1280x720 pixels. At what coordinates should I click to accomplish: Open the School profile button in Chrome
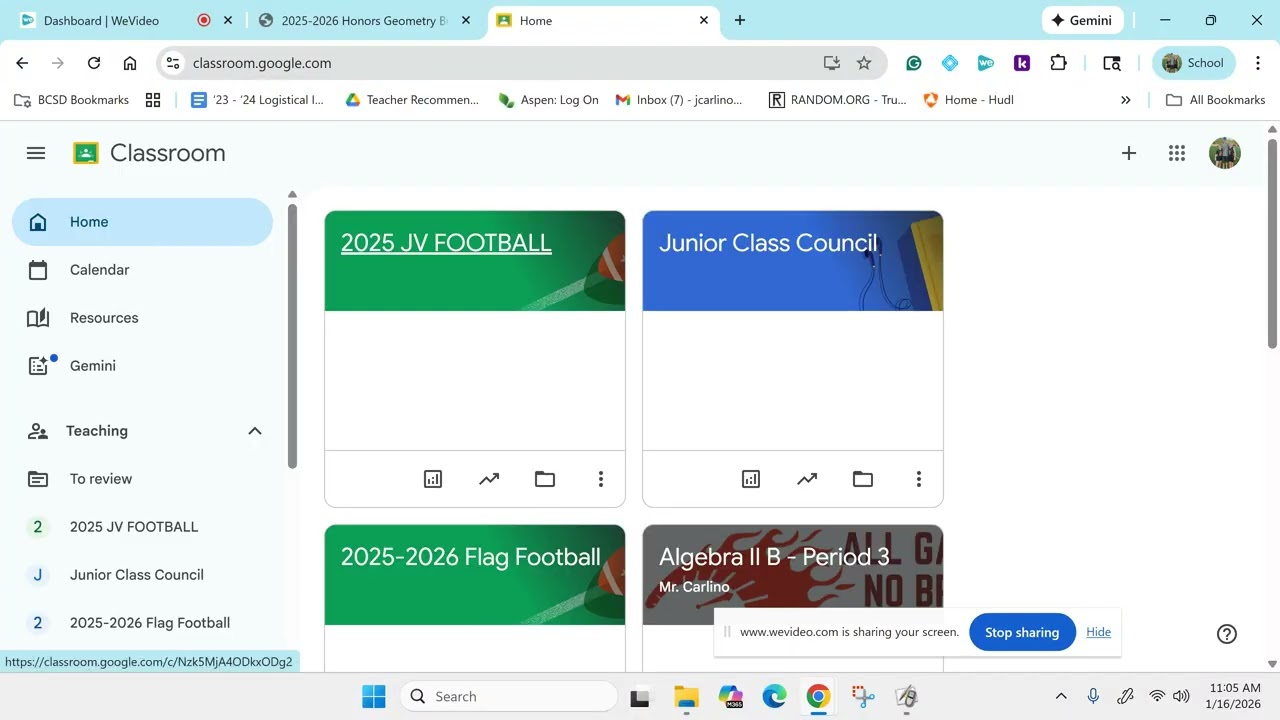(1194, 63)
